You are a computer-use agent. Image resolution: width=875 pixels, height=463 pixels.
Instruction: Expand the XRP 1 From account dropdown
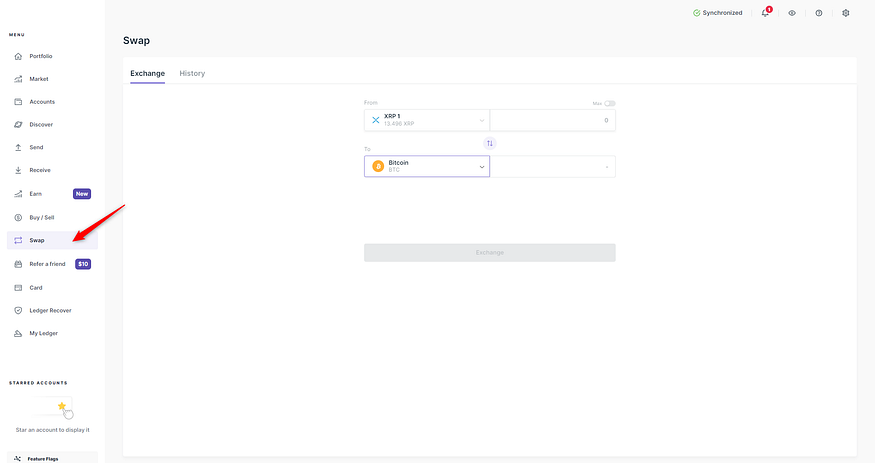(x=427, y=120)
